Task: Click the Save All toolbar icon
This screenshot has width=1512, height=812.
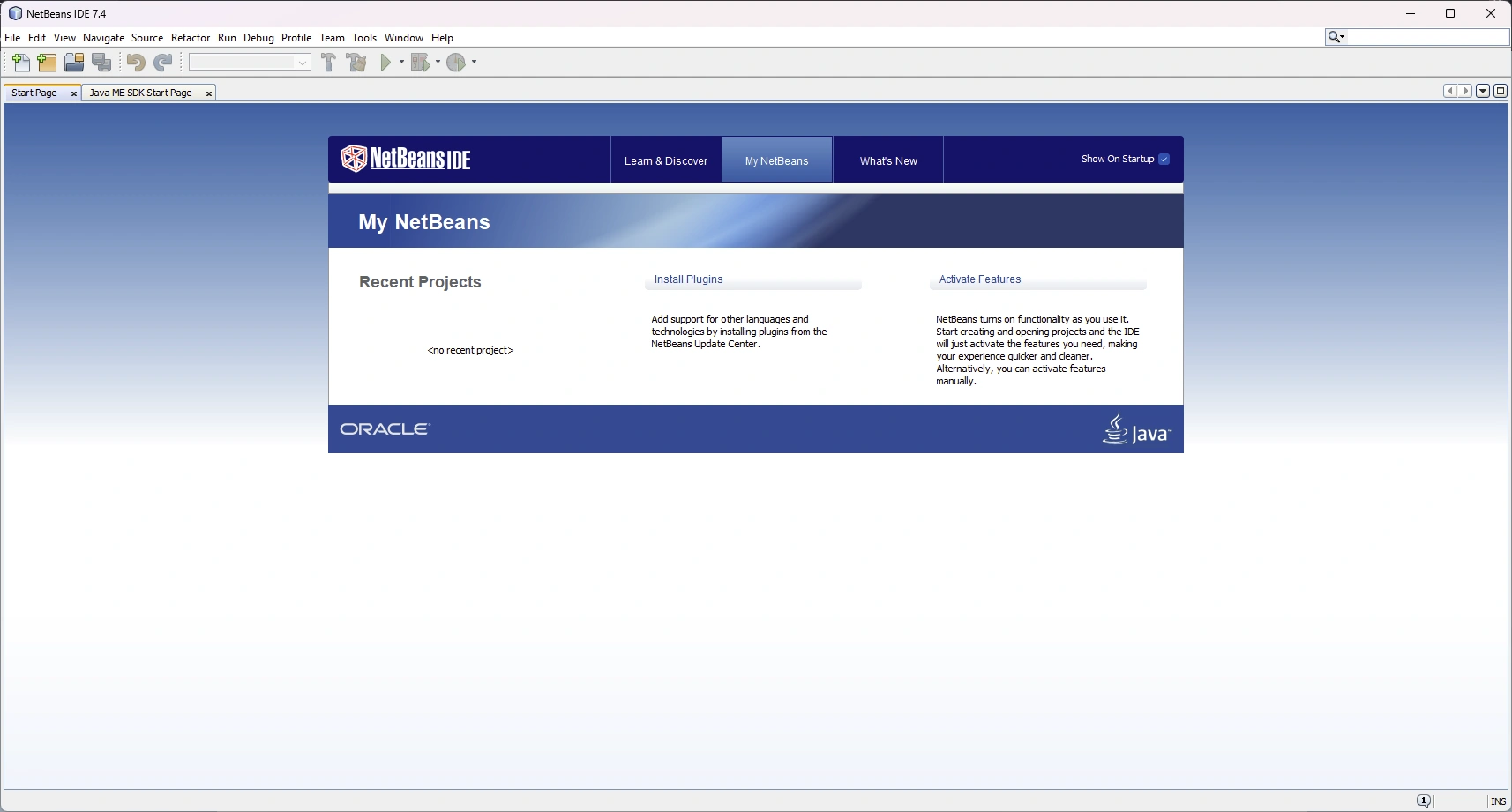Action: click(x=101, y=62)
